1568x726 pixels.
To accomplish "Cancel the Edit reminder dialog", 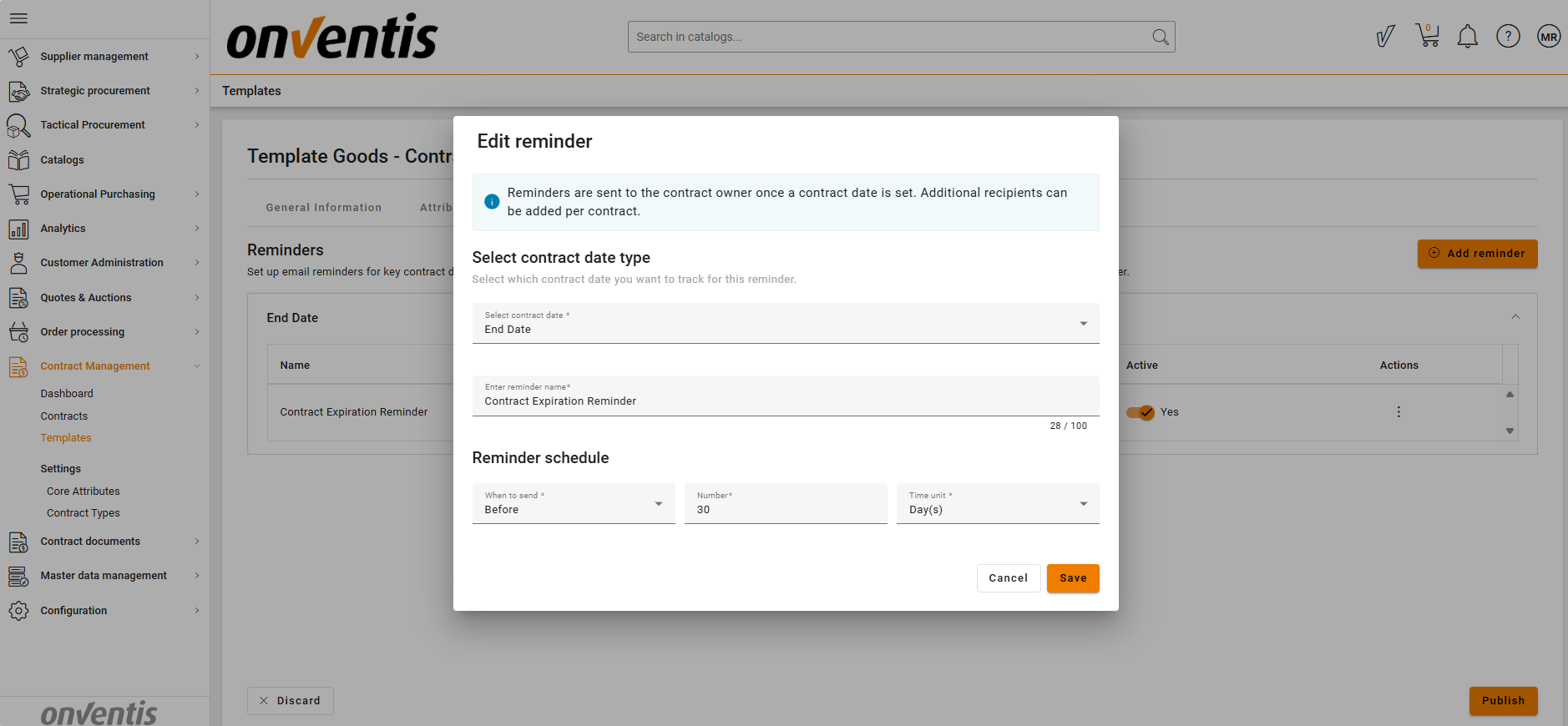I will (x=1008, y=578).
